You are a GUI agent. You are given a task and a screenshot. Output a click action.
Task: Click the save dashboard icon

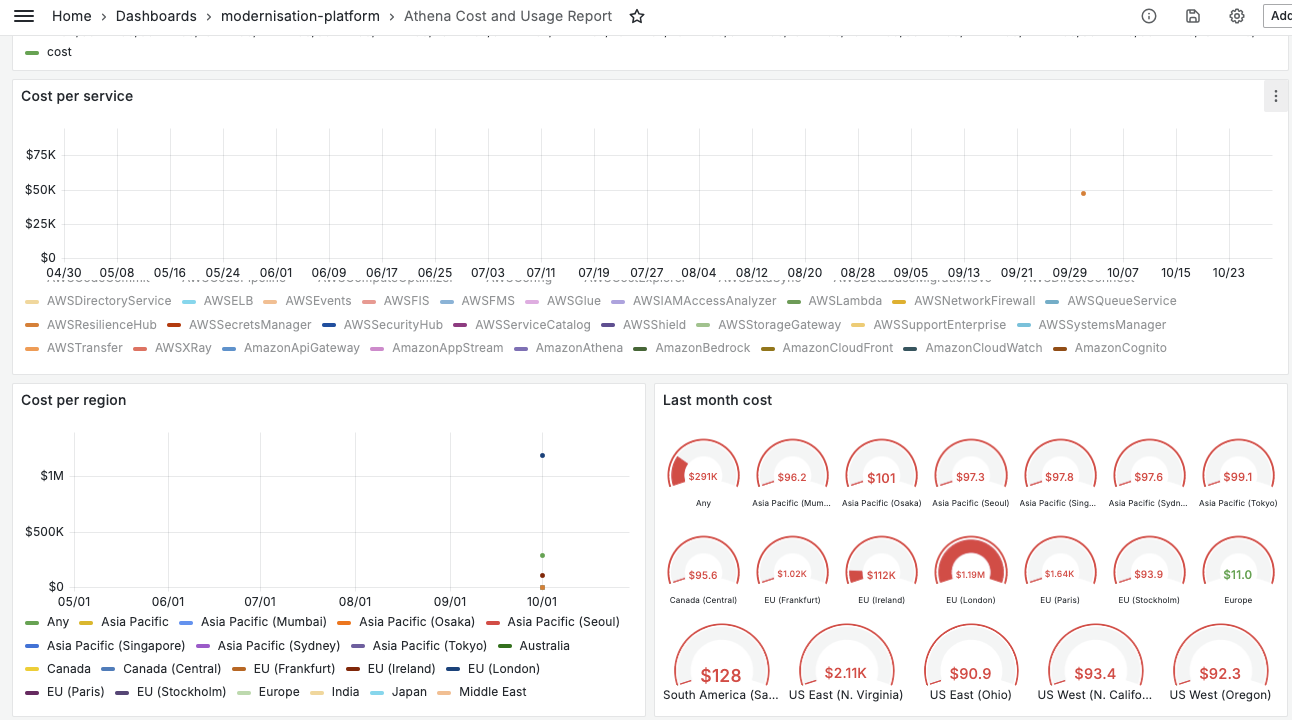(1193, 16)
